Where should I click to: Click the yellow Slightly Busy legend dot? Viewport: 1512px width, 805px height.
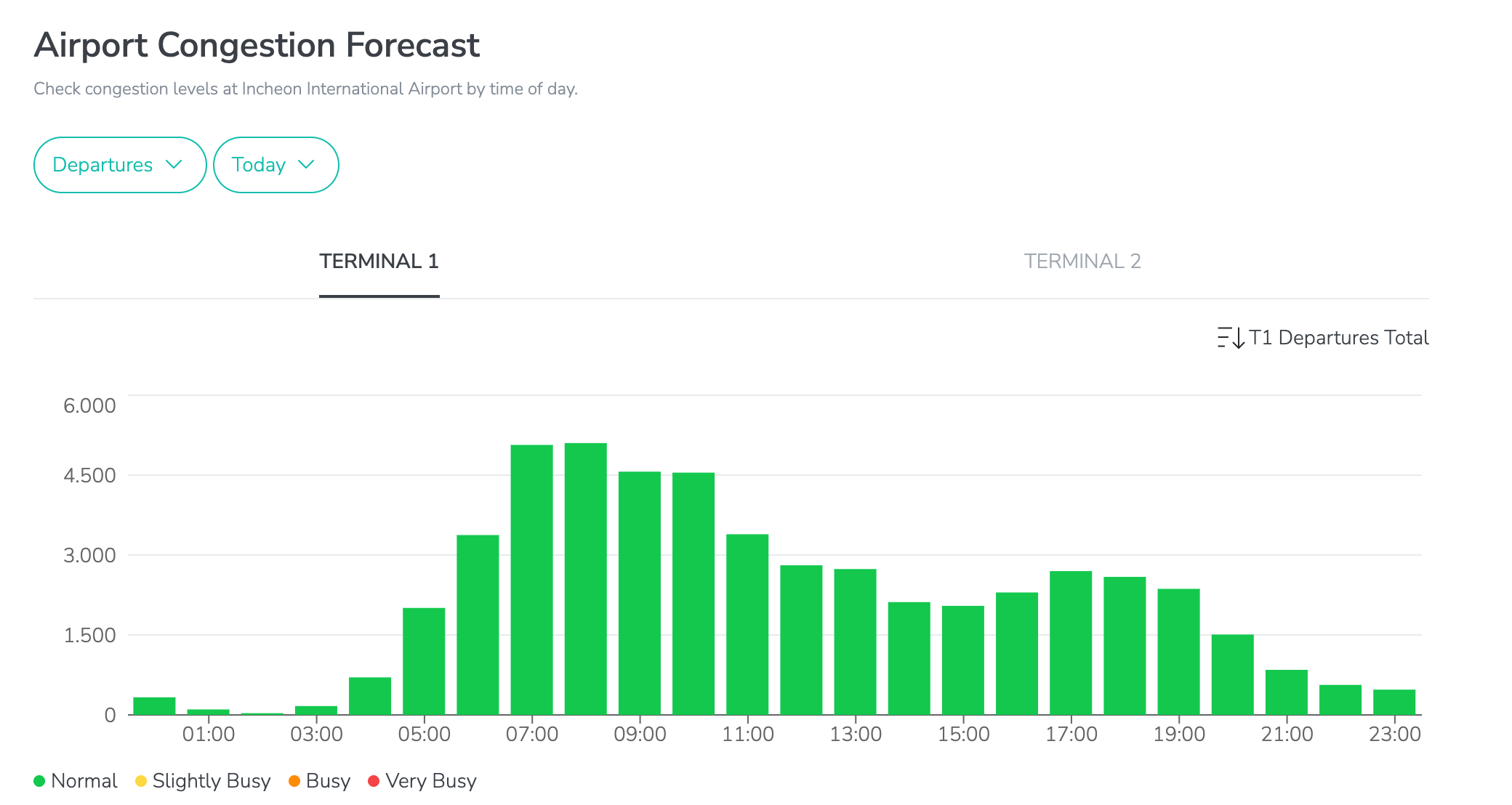point(141,781)
